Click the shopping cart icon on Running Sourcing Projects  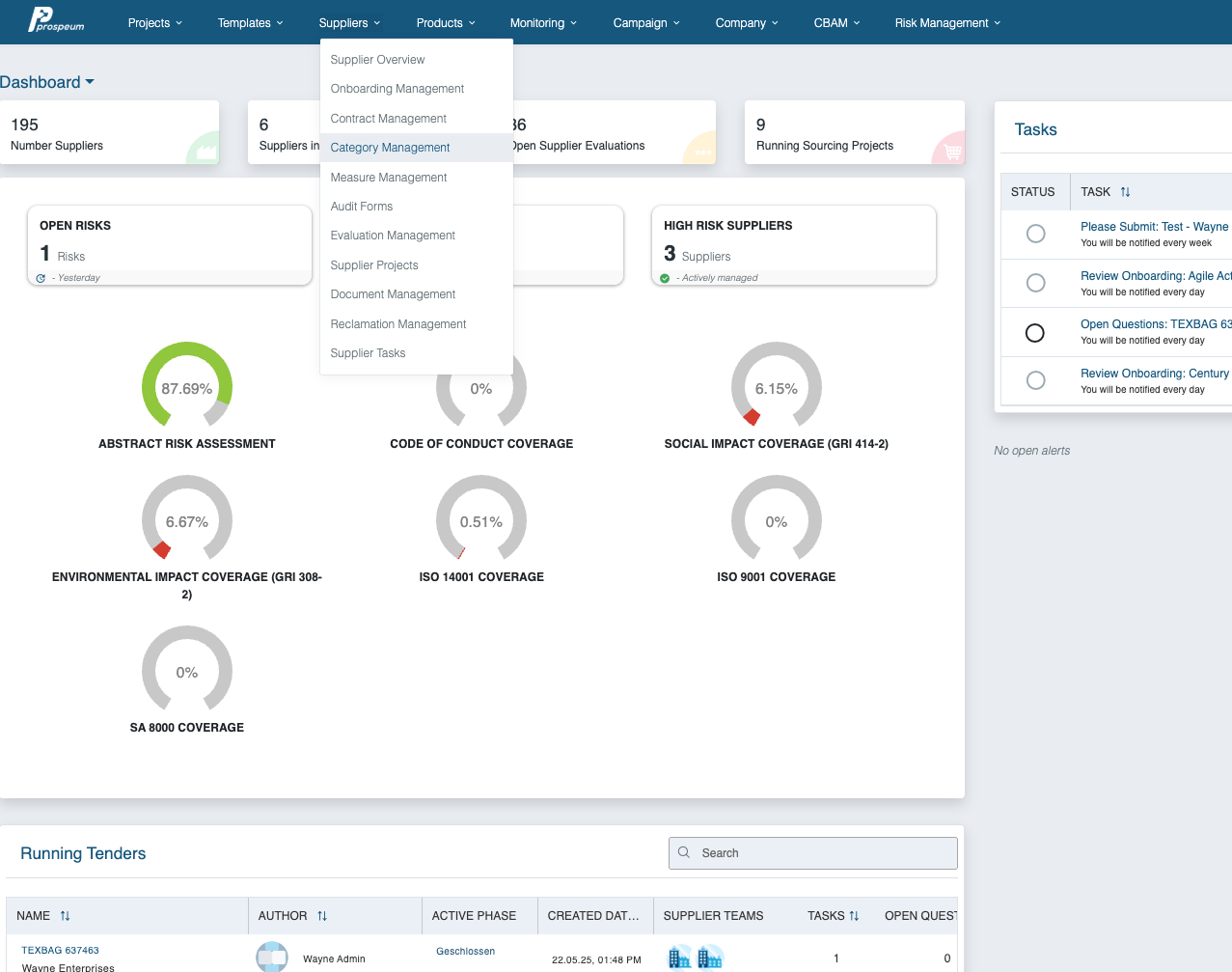(x=952, y=152)
